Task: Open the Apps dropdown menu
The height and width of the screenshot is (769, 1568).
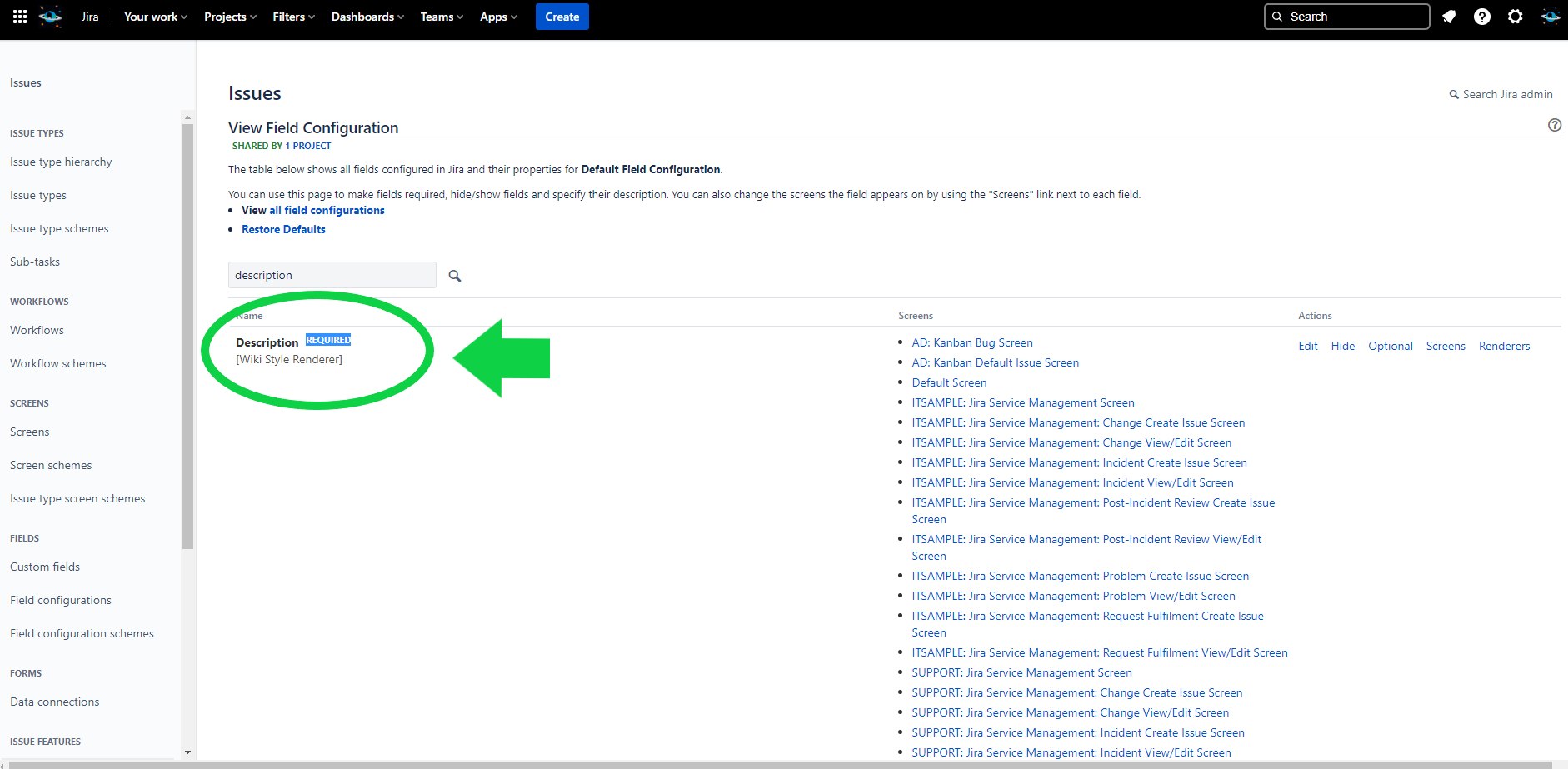Action: click(498, 17)
